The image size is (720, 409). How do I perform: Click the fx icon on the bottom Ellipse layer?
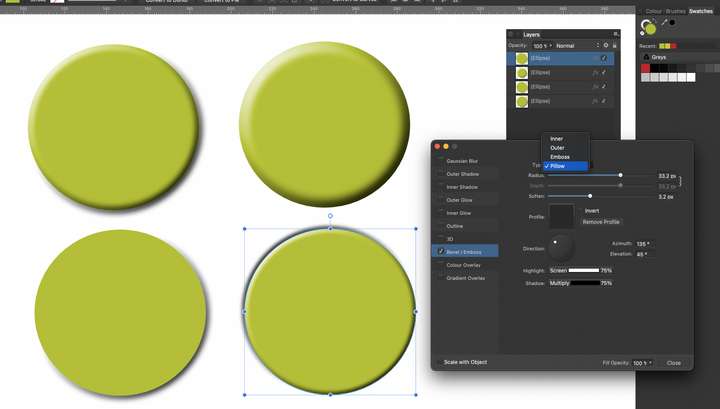(596, 101)
